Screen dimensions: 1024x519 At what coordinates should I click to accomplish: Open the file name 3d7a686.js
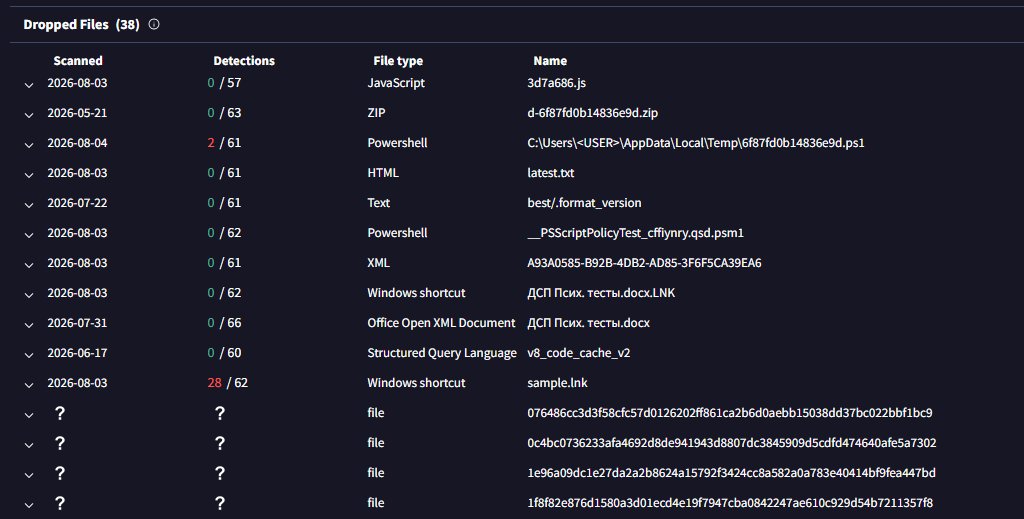pos(556,83)
